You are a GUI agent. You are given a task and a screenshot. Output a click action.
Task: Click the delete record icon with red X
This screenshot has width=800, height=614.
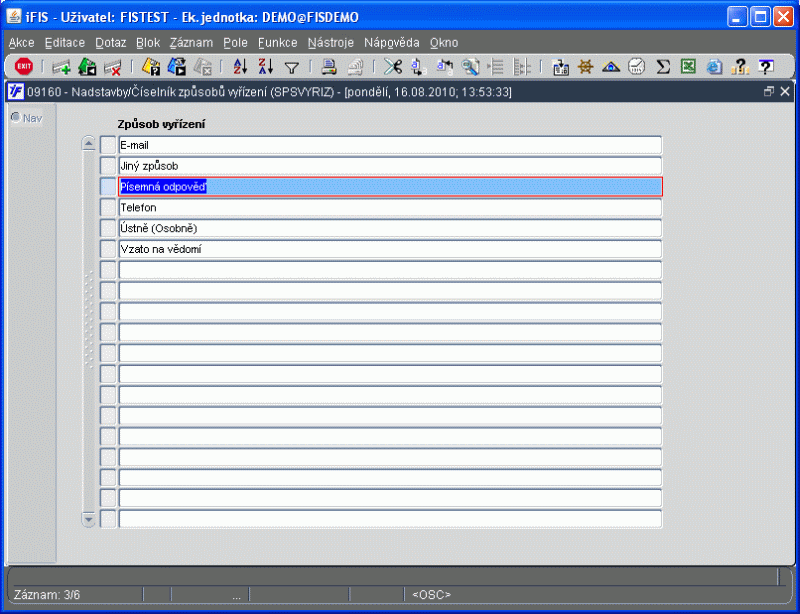pos(113,67)
